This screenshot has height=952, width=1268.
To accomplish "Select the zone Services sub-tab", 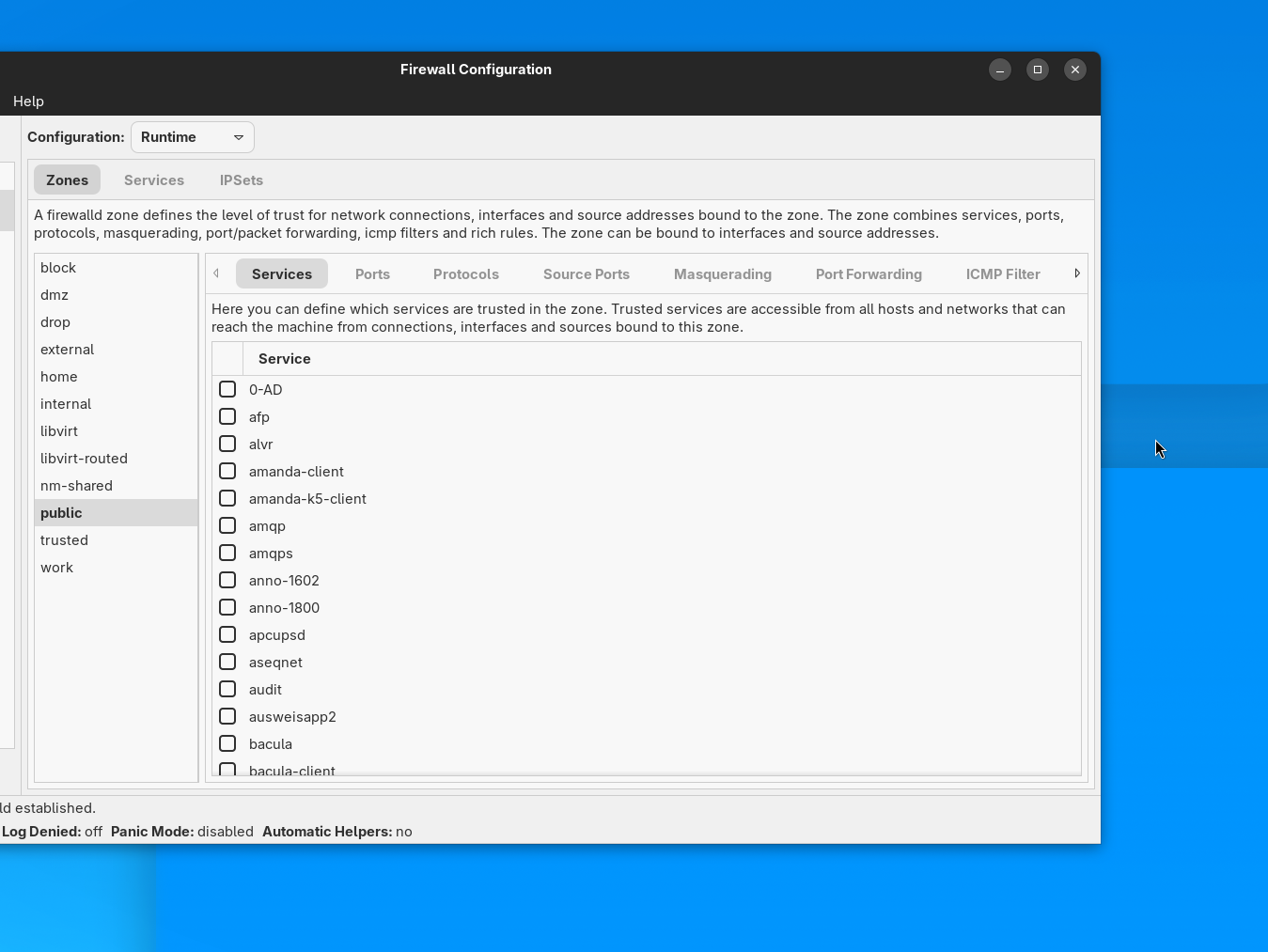I will 282,274.
